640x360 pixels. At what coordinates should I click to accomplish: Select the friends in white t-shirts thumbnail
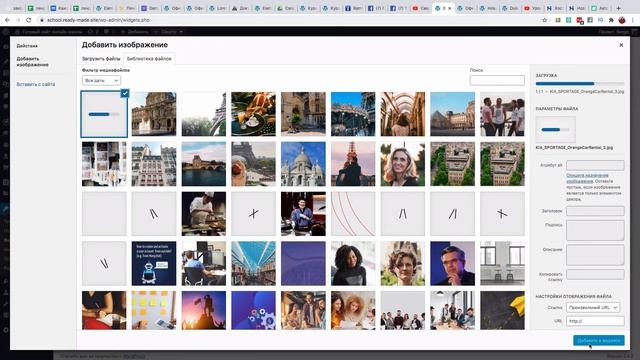(x=502, y=114)
